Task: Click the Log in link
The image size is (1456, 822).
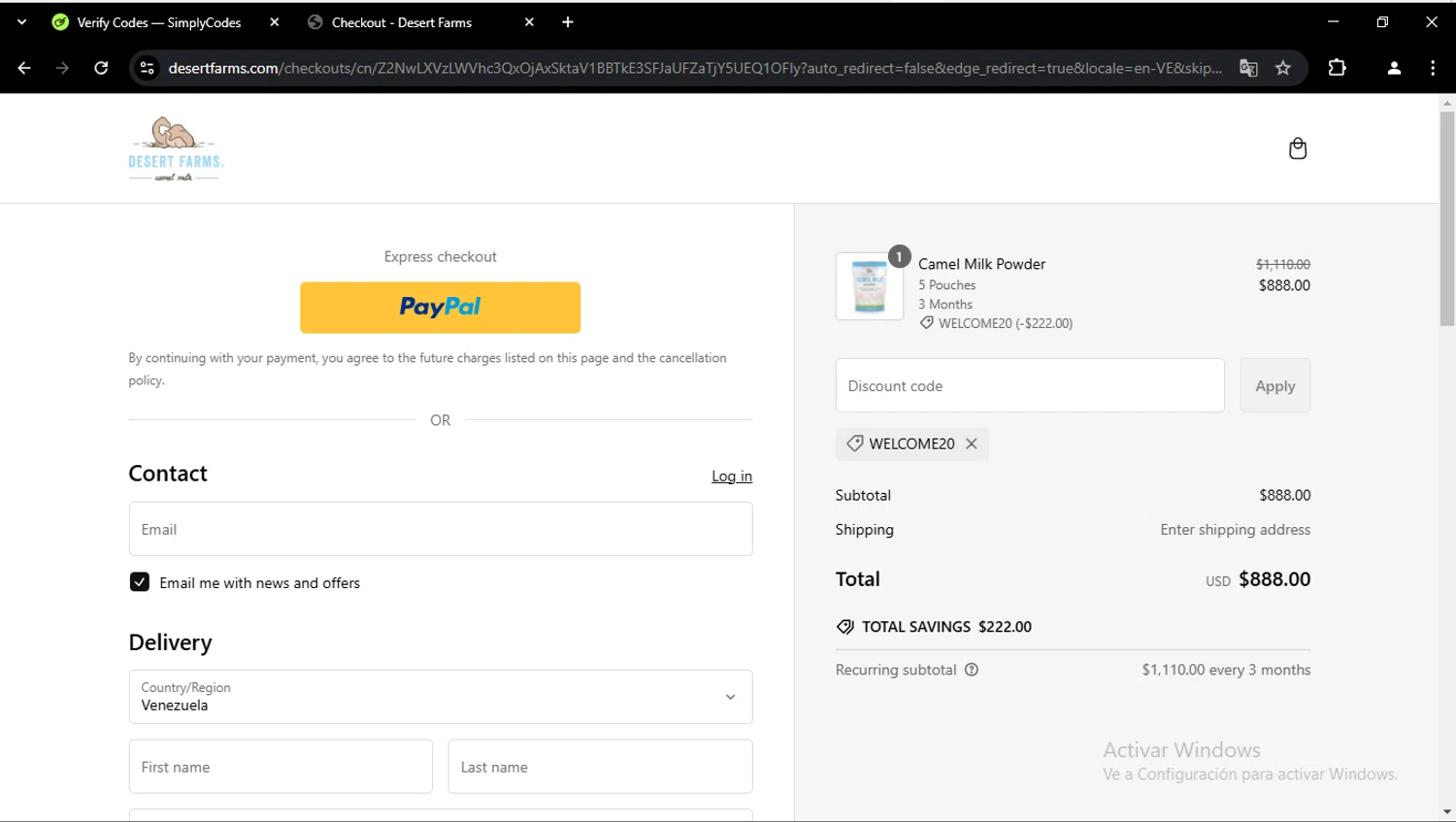Action: [x=732, y=476]
